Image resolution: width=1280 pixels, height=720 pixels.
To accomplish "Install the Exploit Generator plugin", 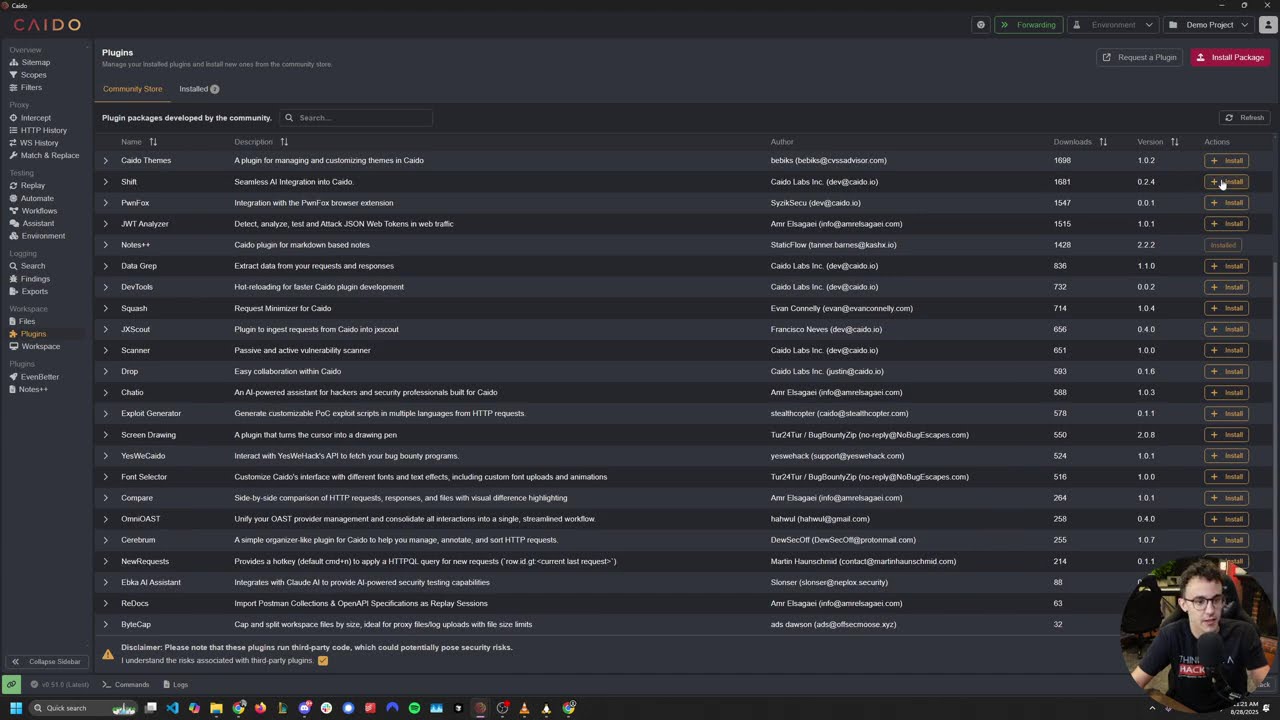I will (1226, 414).
